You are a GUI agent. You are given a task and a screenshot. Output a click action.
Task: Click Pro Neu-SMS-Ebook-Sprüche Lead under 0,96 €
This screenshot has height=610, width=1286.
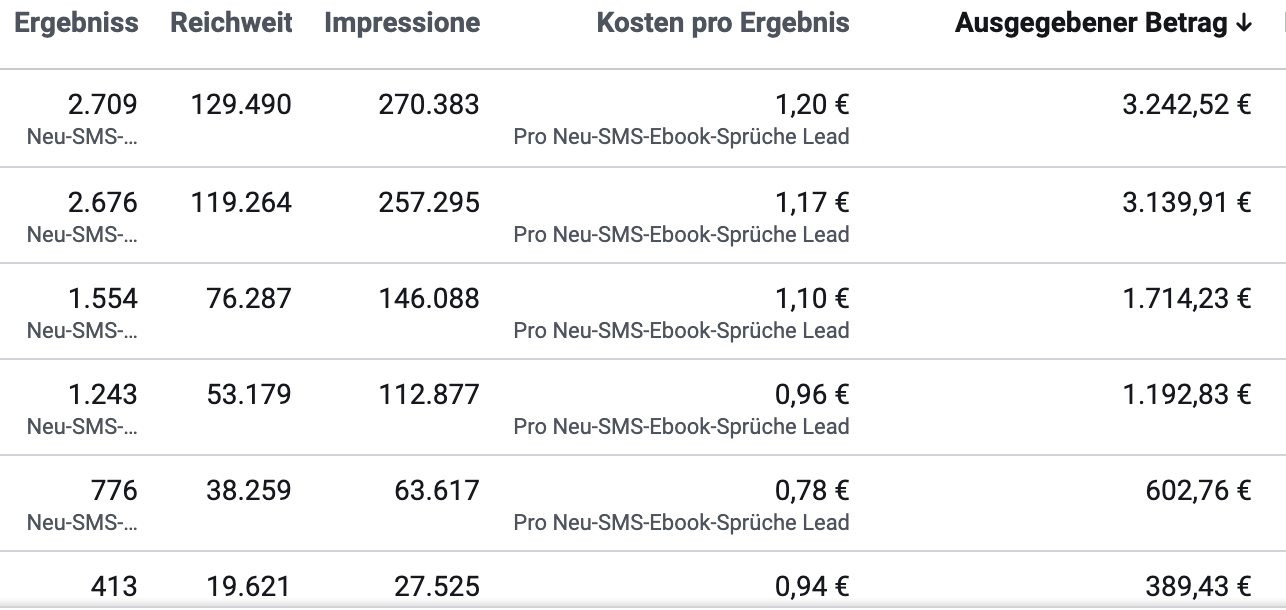pos(681,426)
